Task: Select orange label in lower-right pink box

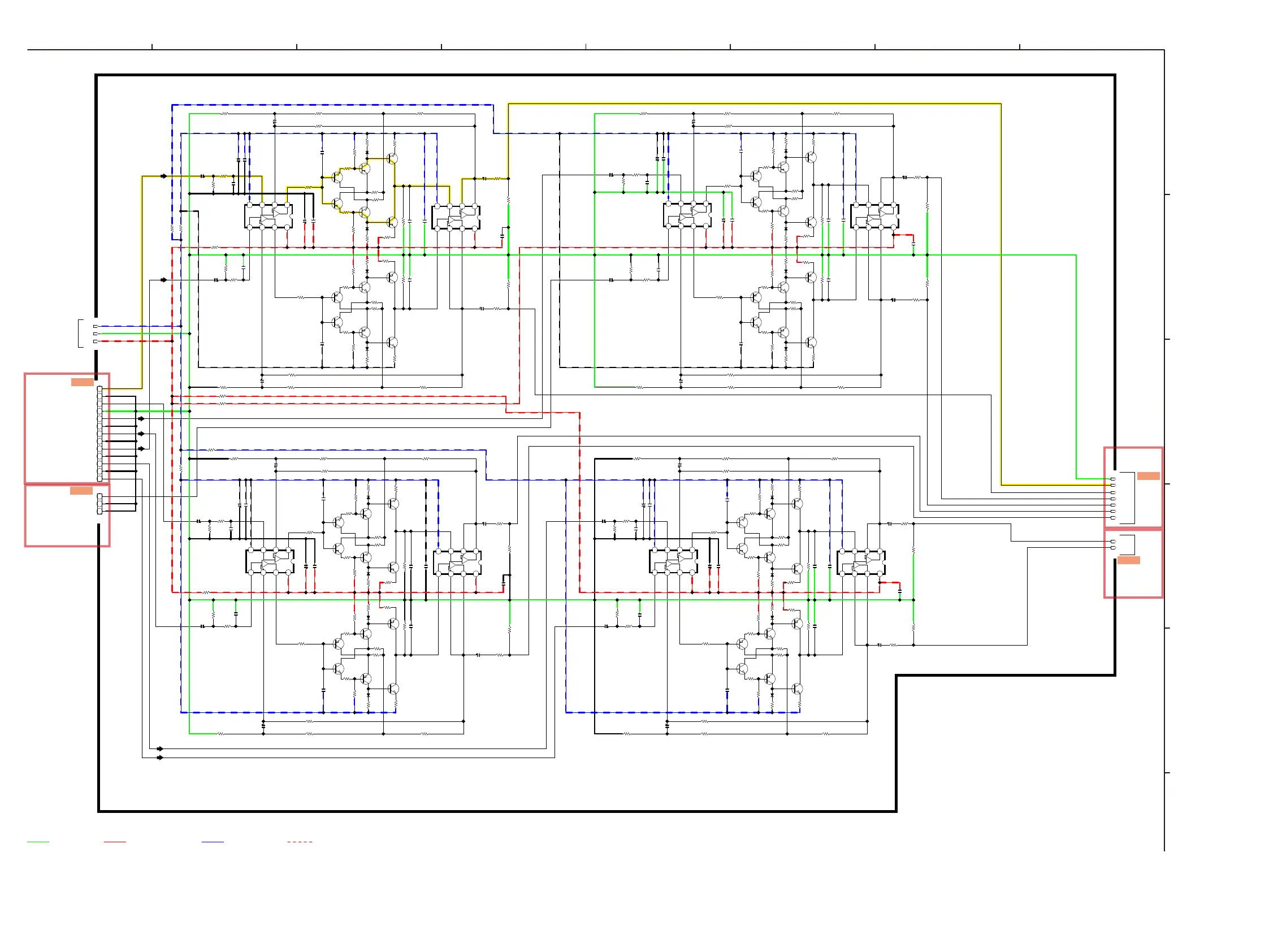Action: (1129, 560)
